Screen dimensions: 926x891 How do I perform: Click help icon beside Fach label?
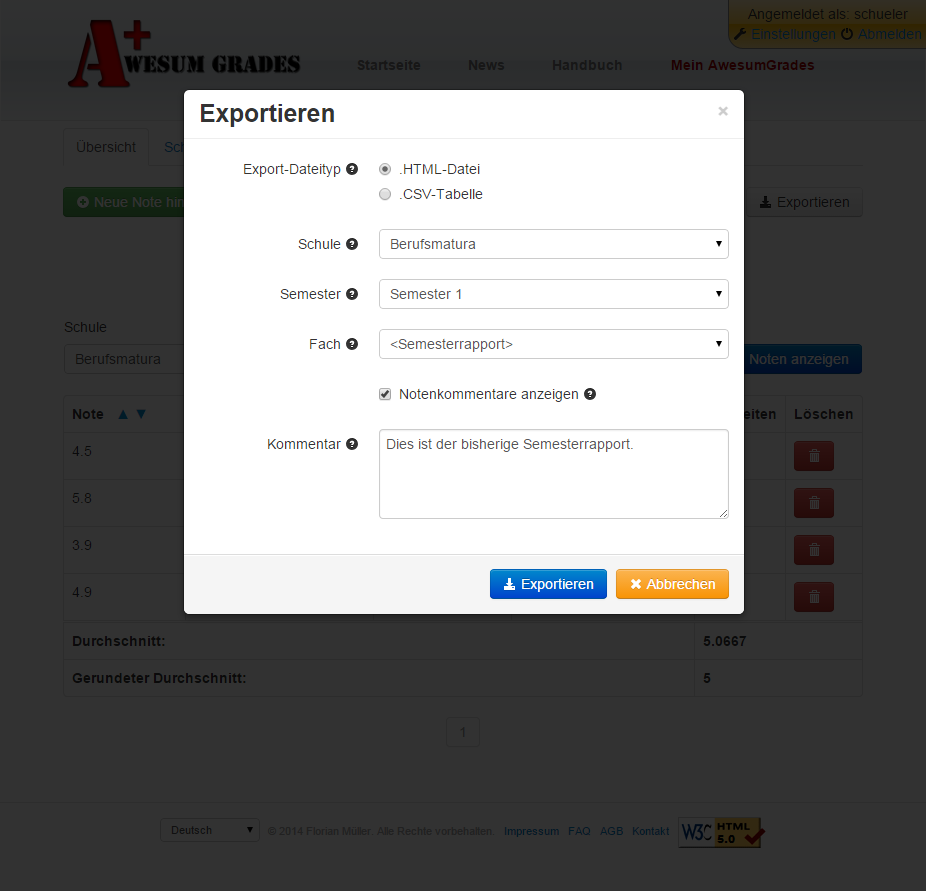pos(352,344)
